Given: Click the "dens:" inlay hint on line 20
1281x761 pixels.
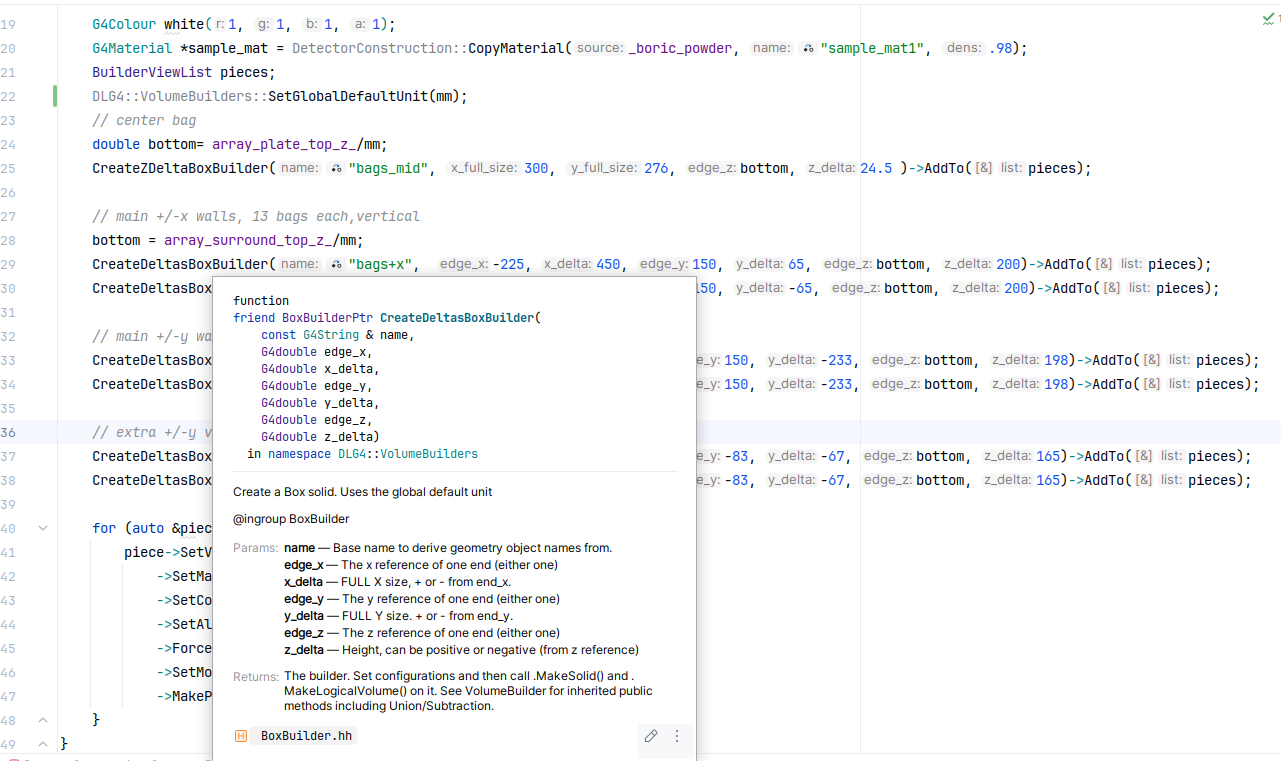Looking at the screenshot, I should (x=964, y=48).
